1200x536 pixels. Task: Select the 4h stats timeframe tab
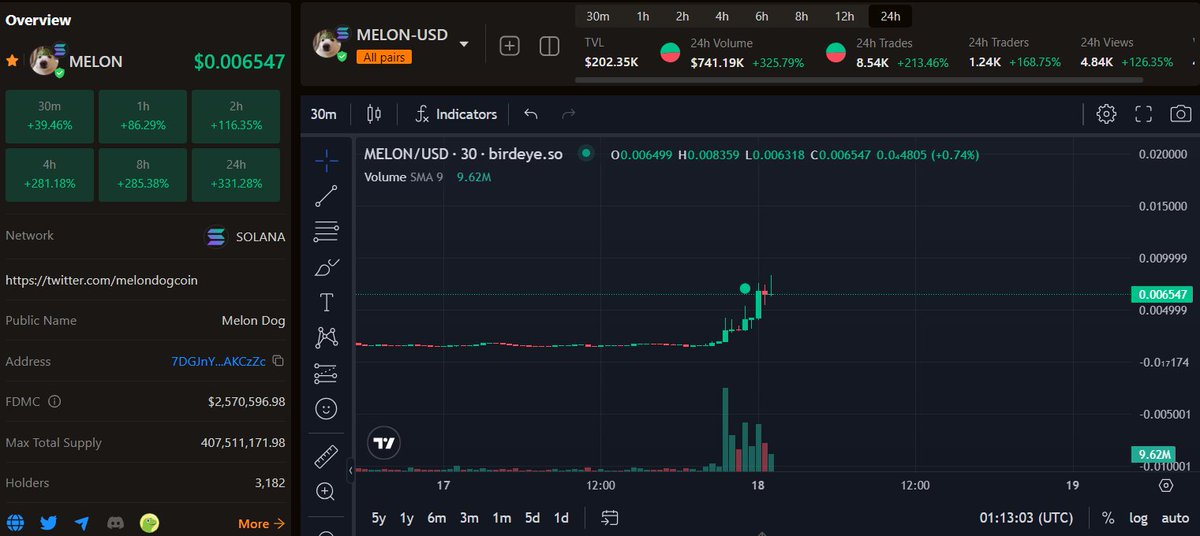722,16
